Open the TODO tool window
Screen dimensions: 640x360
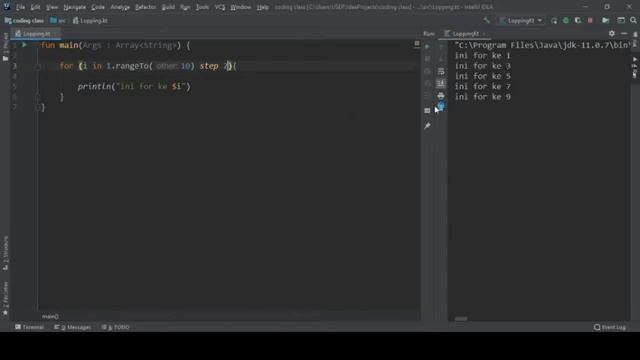(x=116, y=327)
